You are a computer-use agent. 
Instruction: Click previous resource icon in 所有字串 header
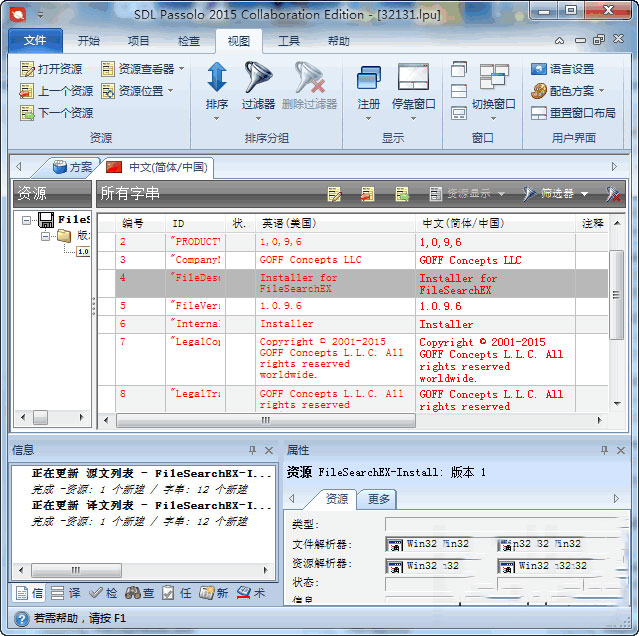pos(368,194)
